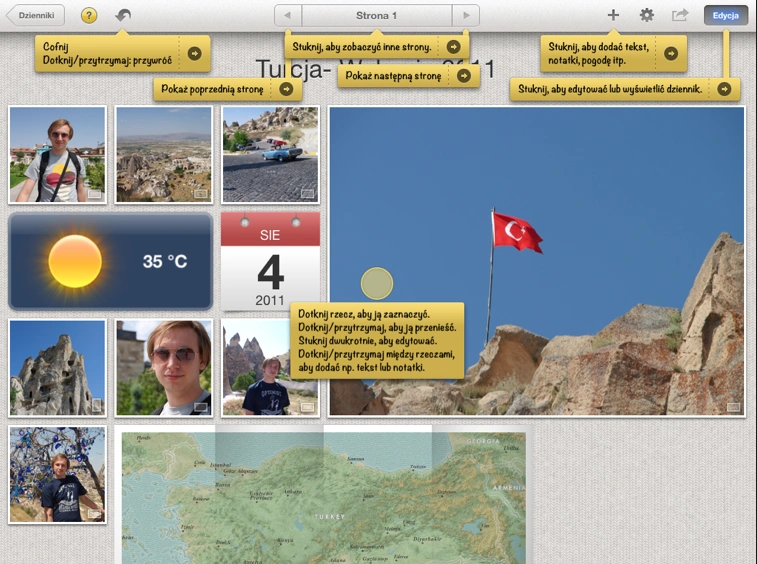Tap the sun icon in weather widget

click(75, 261)
